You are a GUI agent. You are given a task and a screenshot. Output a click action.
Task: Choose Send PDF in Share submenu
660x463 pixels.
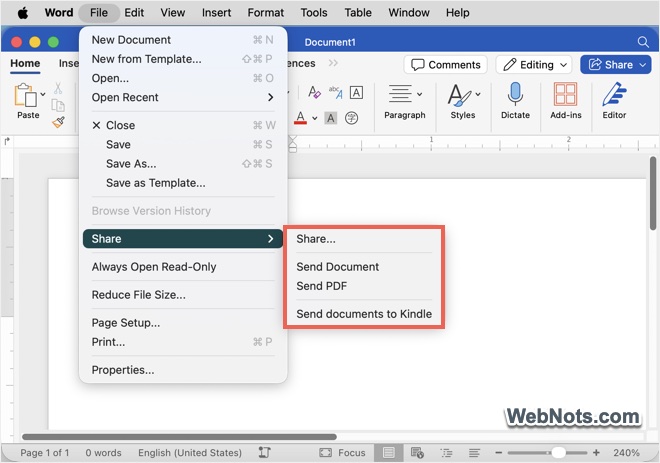click(364, 286)
